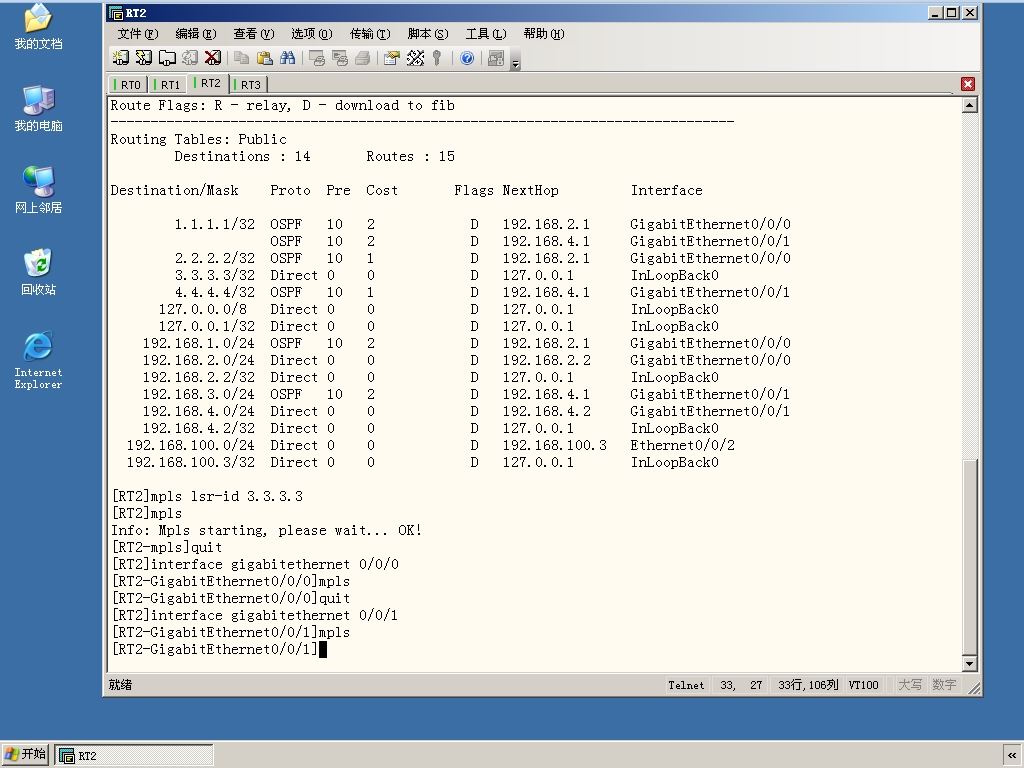Open the 查看(V) menu
The image size is (1024, 768).
point(254,34)
